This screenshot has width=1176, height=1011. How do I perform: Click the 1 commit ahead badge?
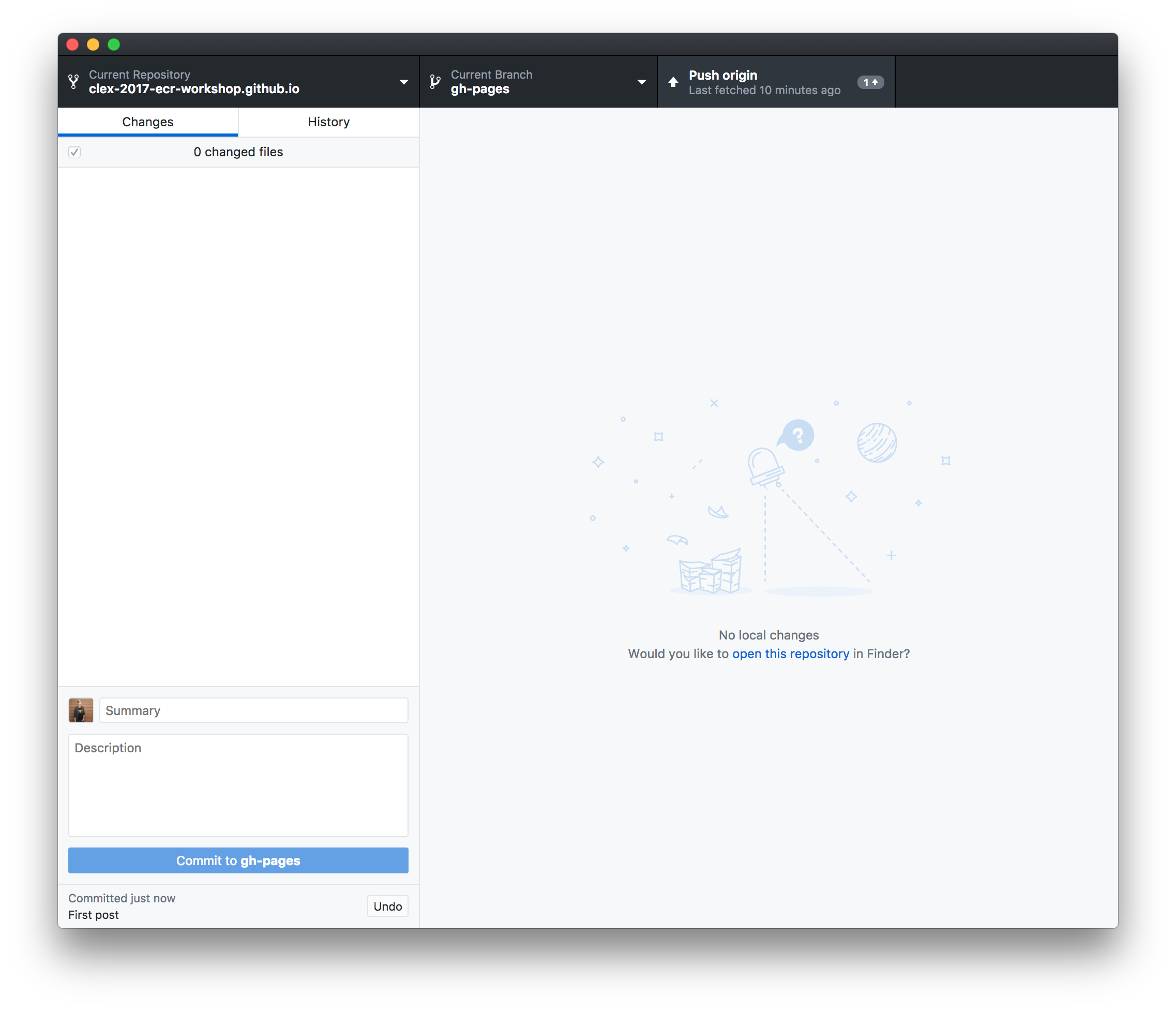[870, 82]
